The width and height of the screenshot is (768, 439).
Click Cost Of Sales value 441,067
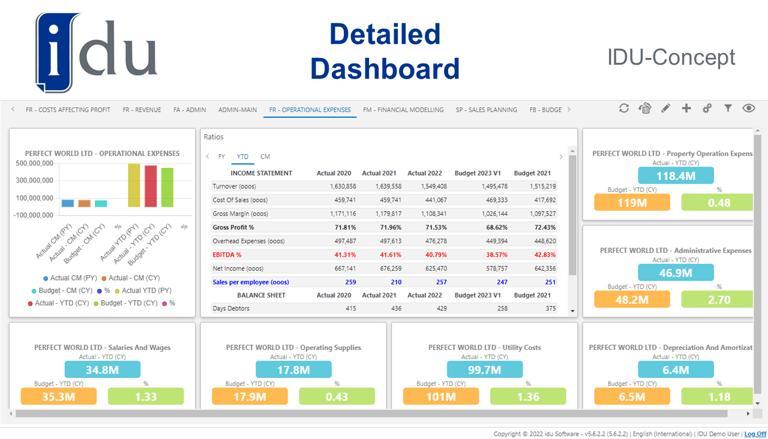[436, 200]
